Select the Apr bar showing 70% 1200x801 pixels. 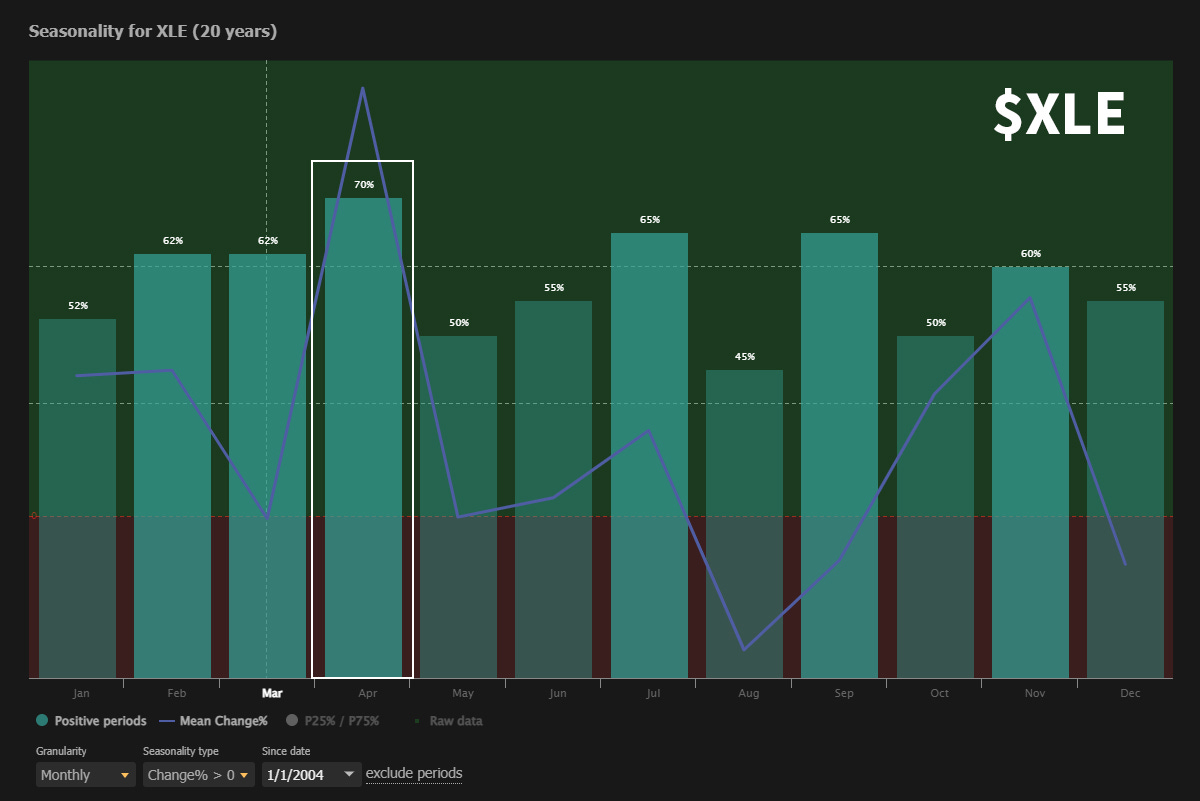pyautogui.click(x=363, y=438)
